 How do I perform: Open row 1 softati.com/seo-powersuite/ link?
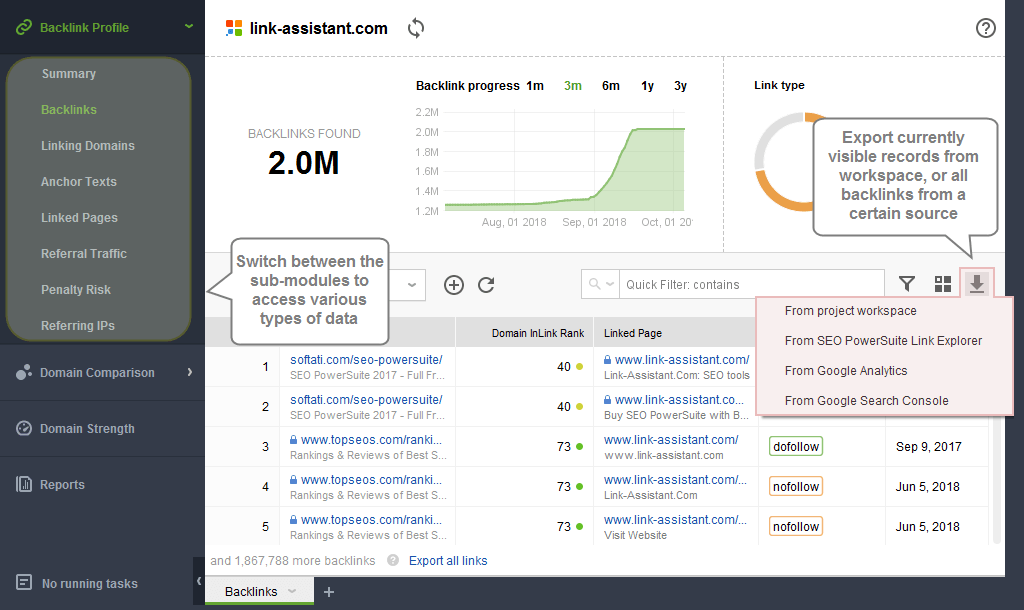[366, 360]
